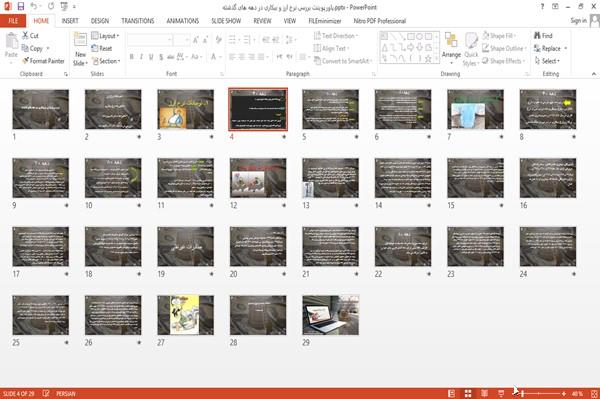600x399 pixels.
Task: Switch to the INSERT tab
Action: click(x=70, y=21)
